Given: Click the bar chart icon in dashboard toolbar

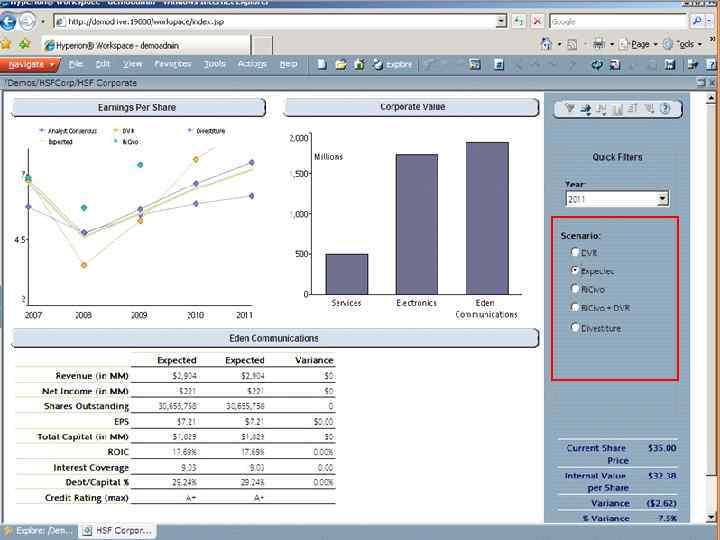Looking at the screenshot, I should [617, 109].
